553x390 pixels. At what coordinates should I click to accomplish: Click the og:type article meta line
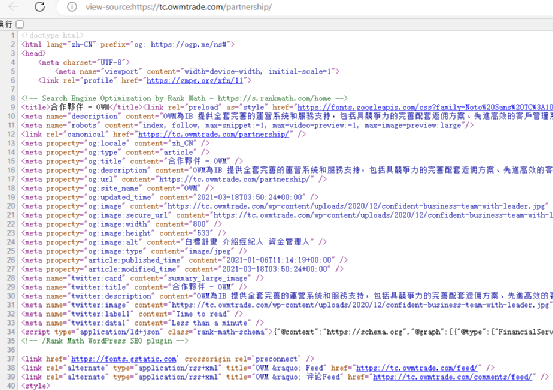[115, 152]
